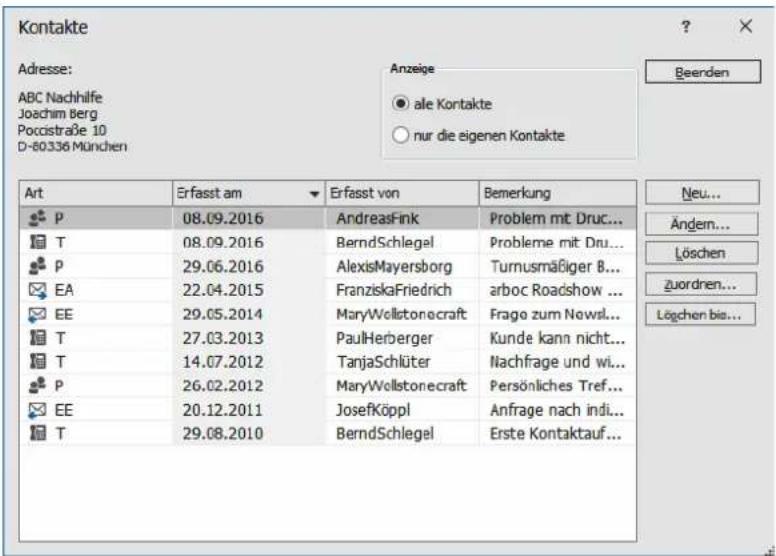
Task: Click the 'EA' type label in the 22.04.2015 row
Action: tap(64, 290)
